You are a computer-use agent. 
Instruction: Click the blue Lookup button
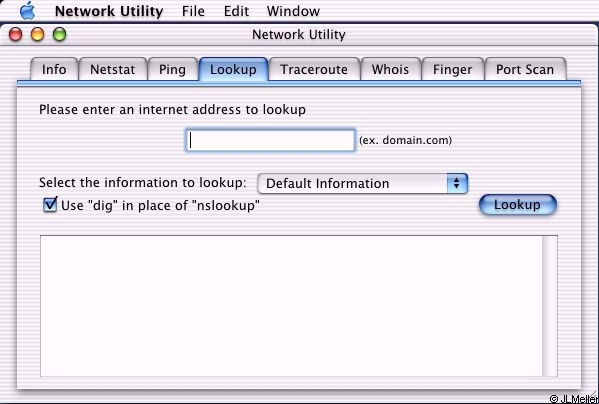click(518, 205)
